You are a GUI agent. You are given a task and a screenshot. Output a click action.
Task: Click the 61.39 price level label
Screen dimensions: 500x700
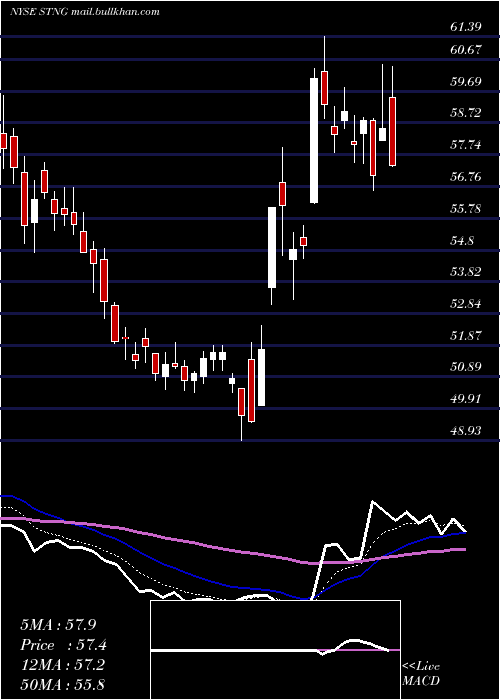pos(466,27)
